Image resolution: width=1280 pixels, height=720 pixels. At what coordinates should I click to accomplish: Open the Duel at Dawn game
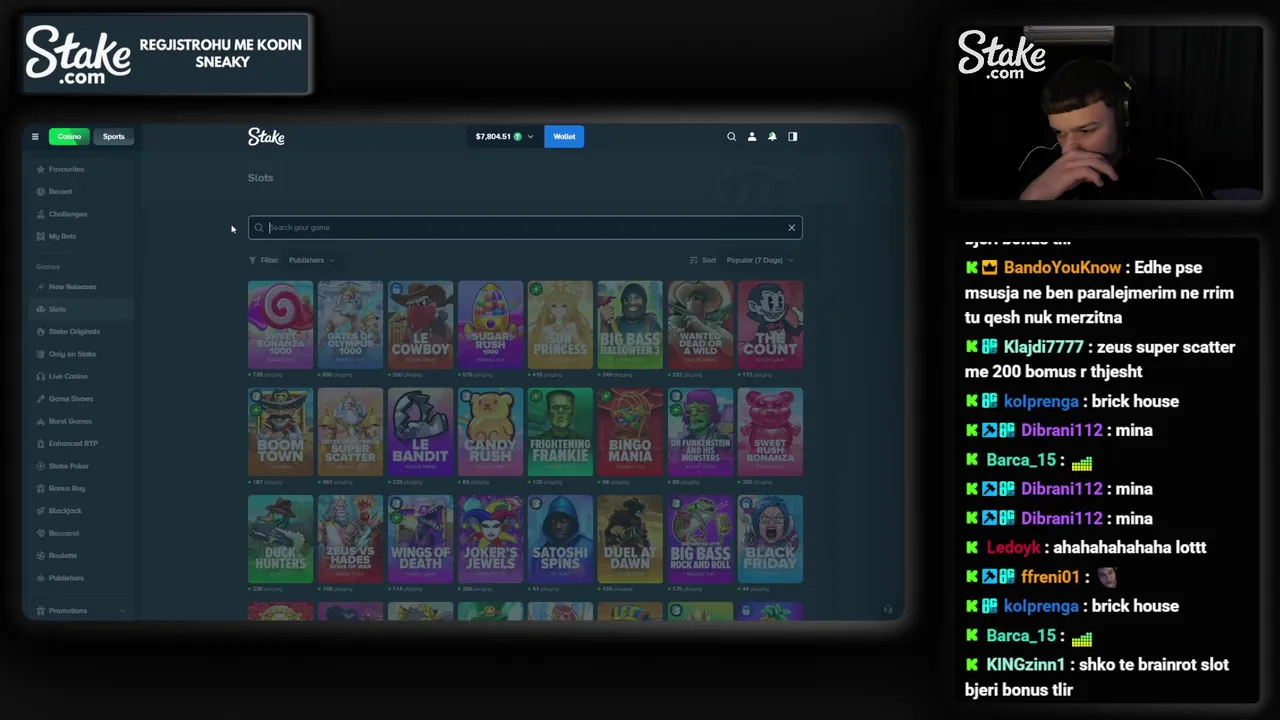point(630,539)
